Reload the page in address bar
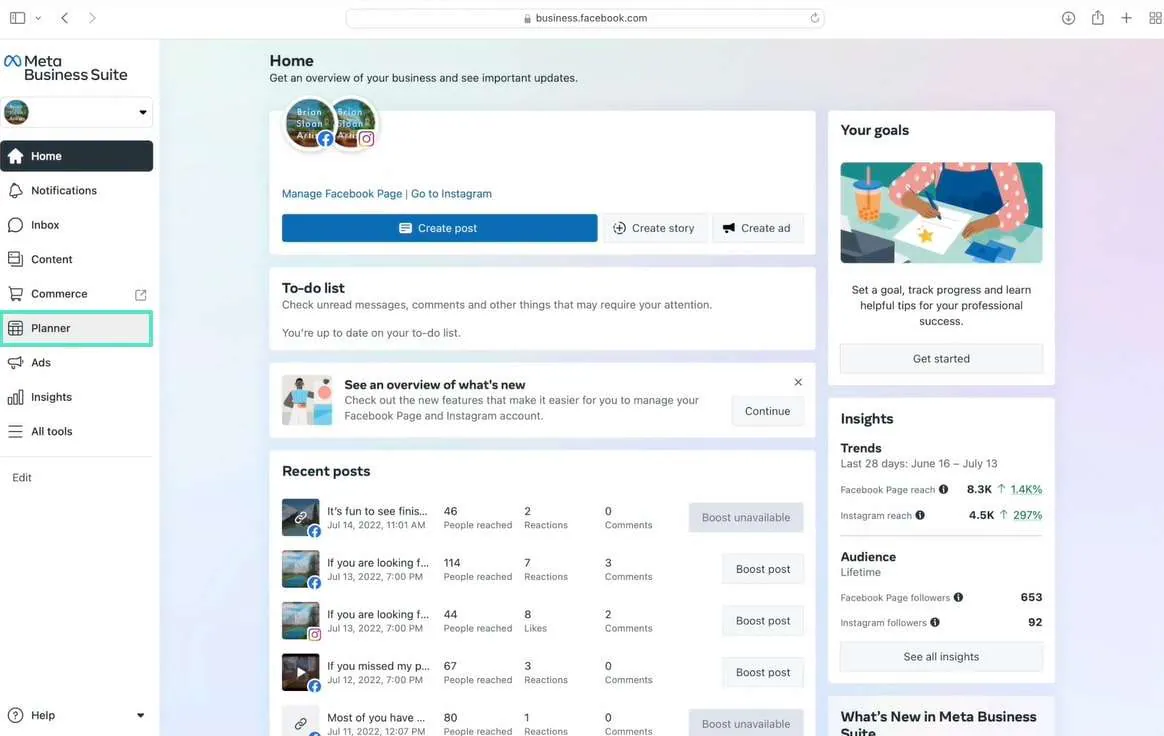This screenshot has width=1164, height=736. tap(814, 18)
